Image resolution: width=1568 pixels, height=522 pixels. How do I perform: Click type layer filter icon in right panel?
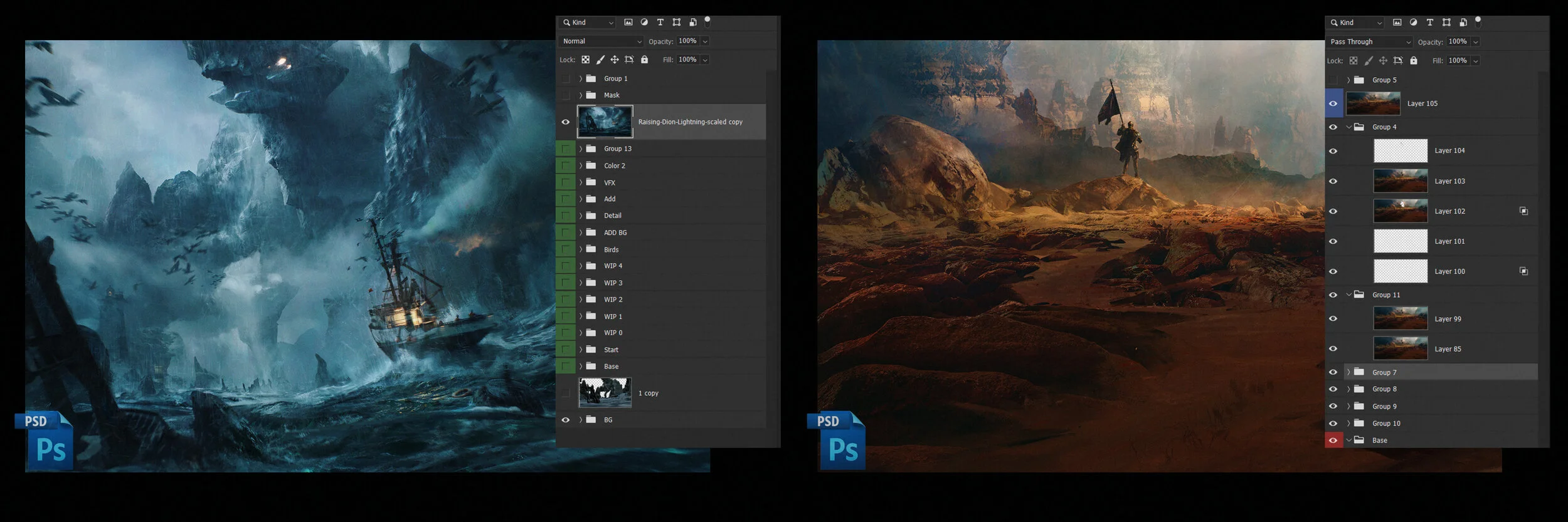click(x=1429, y=23)
